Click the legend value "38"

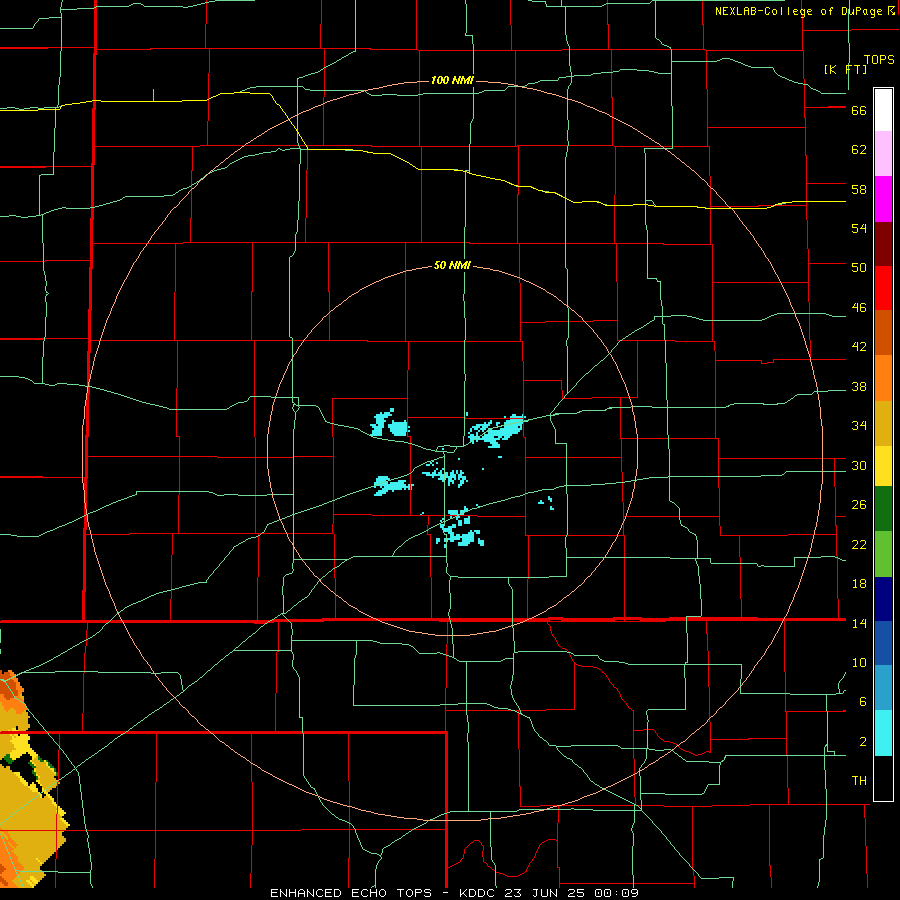859,387
